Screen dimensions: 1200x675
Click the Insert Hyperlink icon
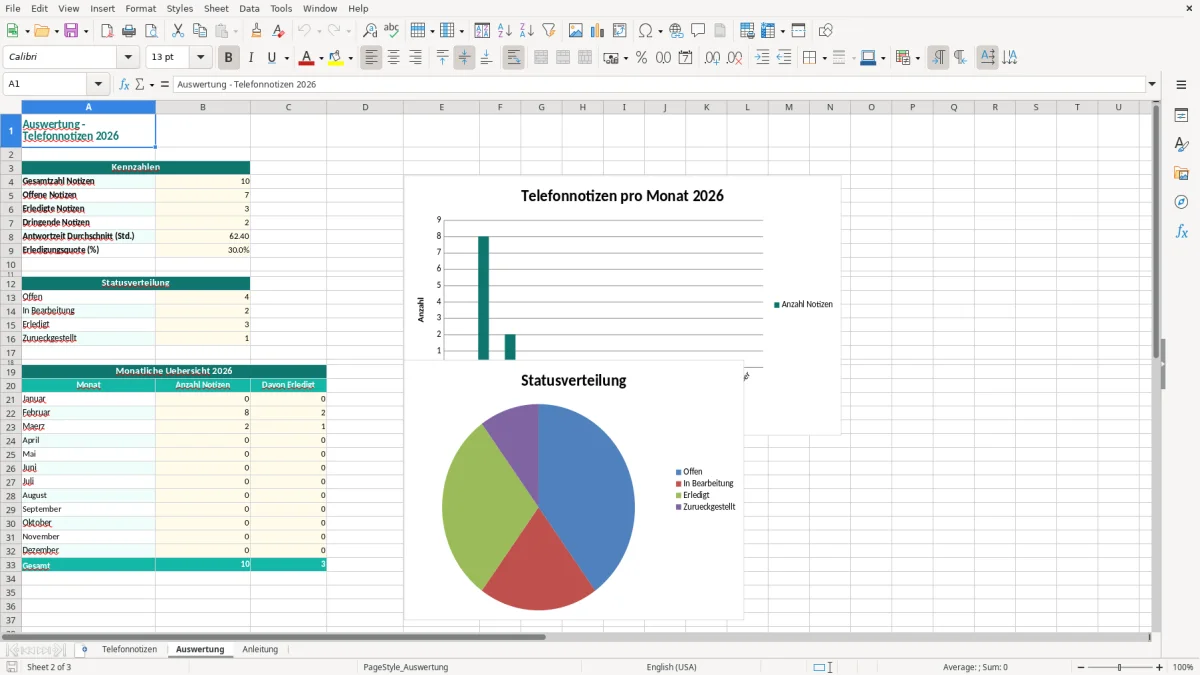click(676, 31)
